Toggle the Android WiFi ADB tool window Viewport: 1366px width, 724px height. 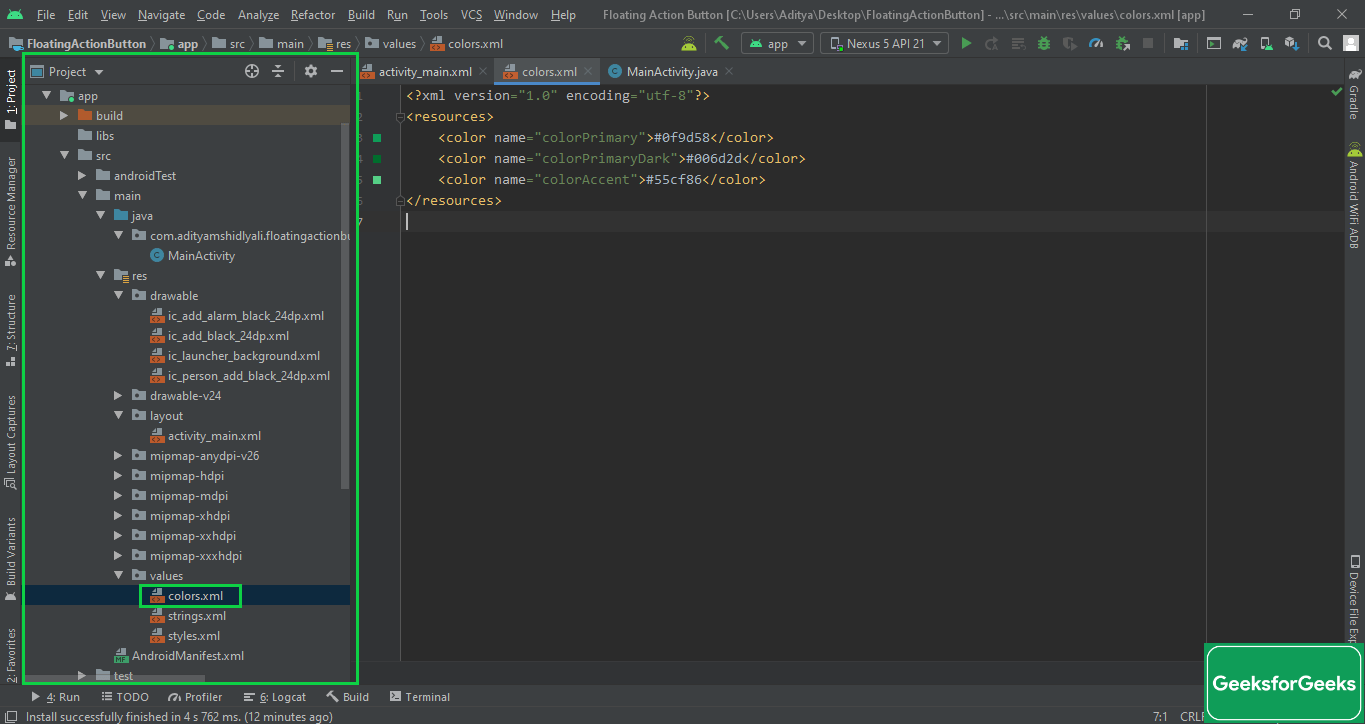[1354, 196]
